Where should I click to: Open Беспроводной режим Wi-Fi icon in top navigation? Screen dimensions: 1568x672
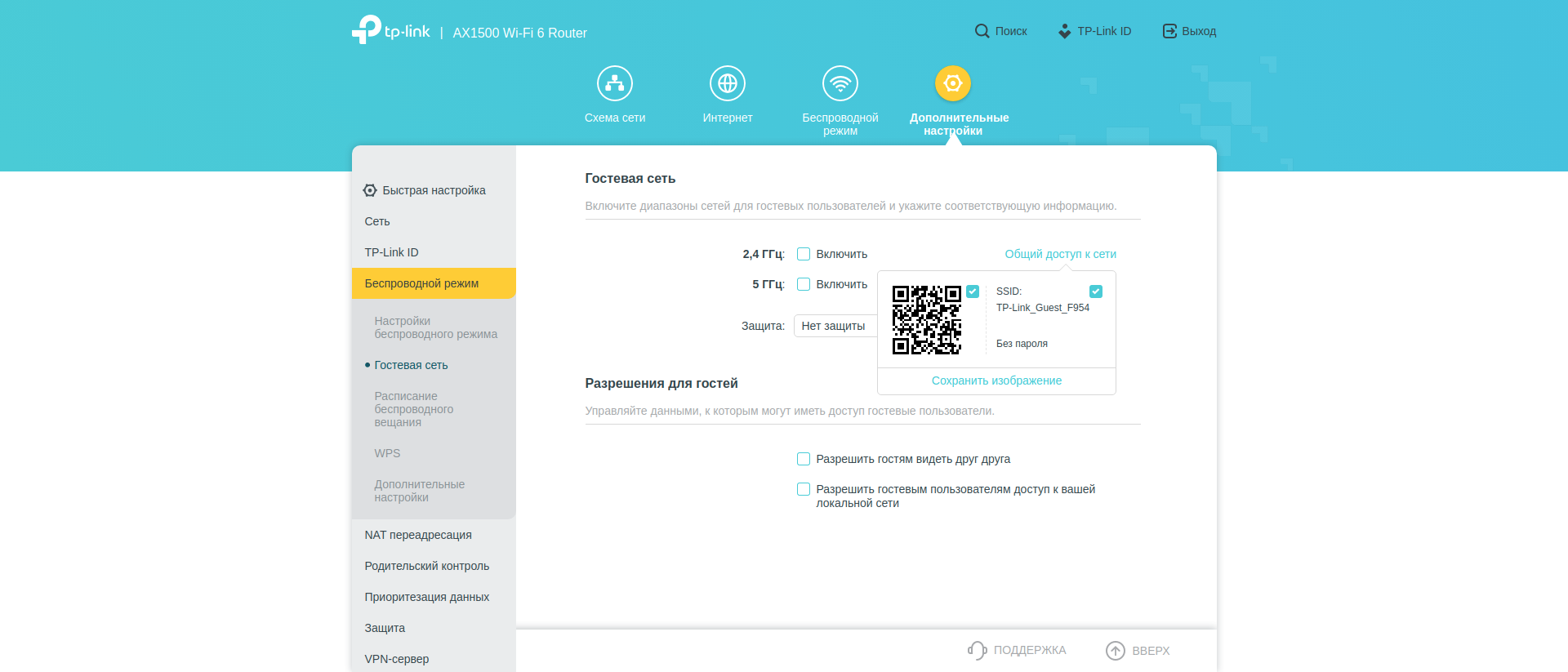pyautogui.click(x=840, y=83)
